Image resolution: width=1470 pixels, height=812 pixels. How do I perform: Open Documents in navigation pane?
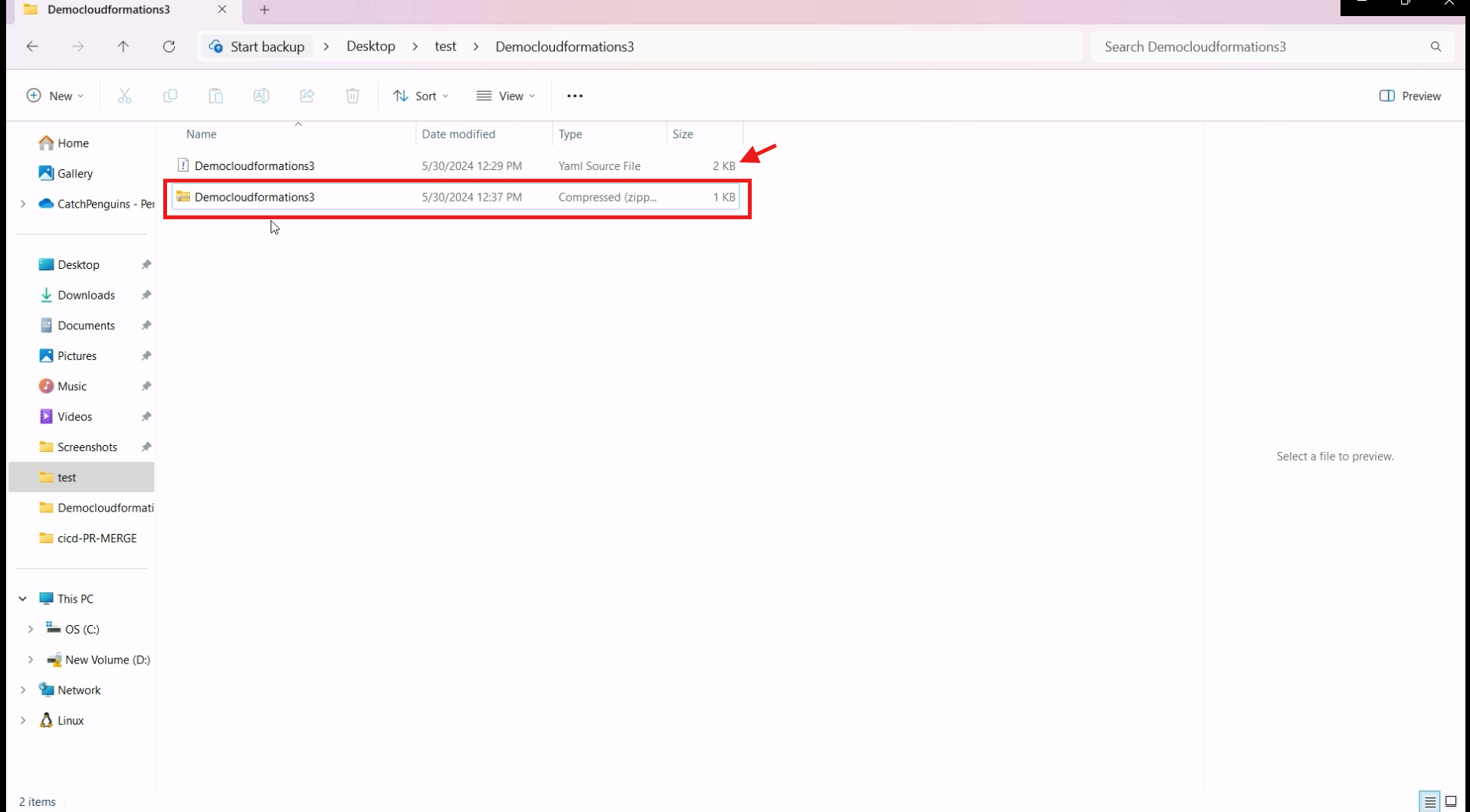(x=77, y=326)
